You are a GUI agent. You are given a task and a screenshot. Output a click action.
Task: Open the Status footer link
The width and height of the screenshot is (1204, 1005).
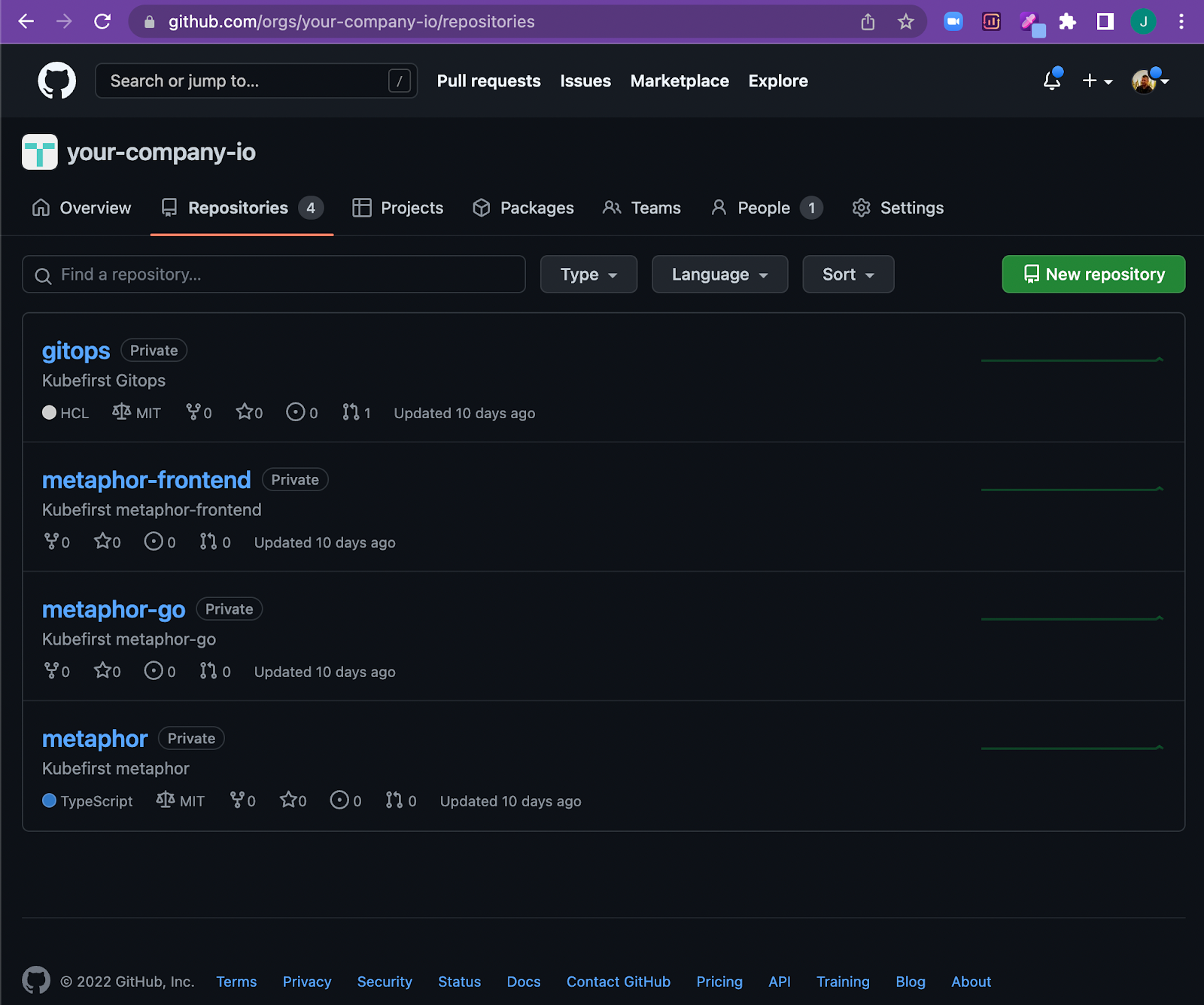click(x=460, y=982)
